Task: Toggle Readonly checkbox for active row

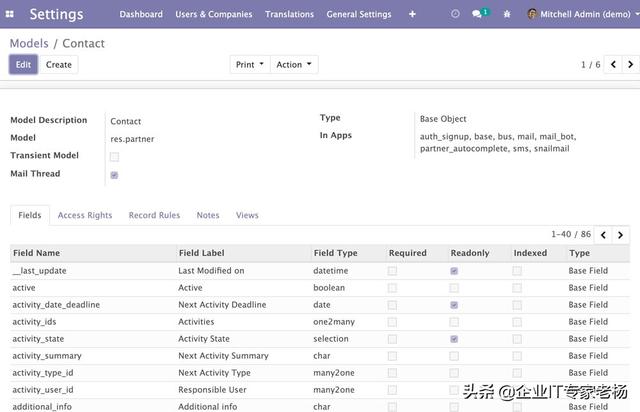Action: 454,288
